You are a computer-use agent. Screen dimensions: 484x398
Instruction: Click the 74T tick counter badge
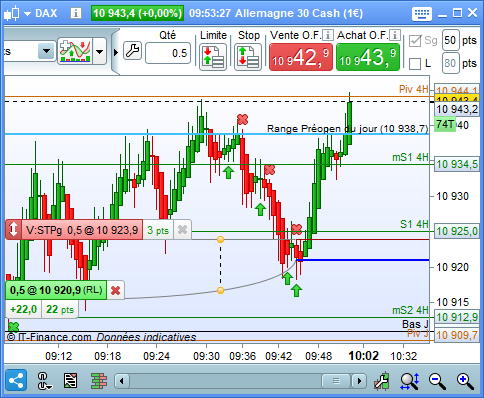(x=445, y=124)
